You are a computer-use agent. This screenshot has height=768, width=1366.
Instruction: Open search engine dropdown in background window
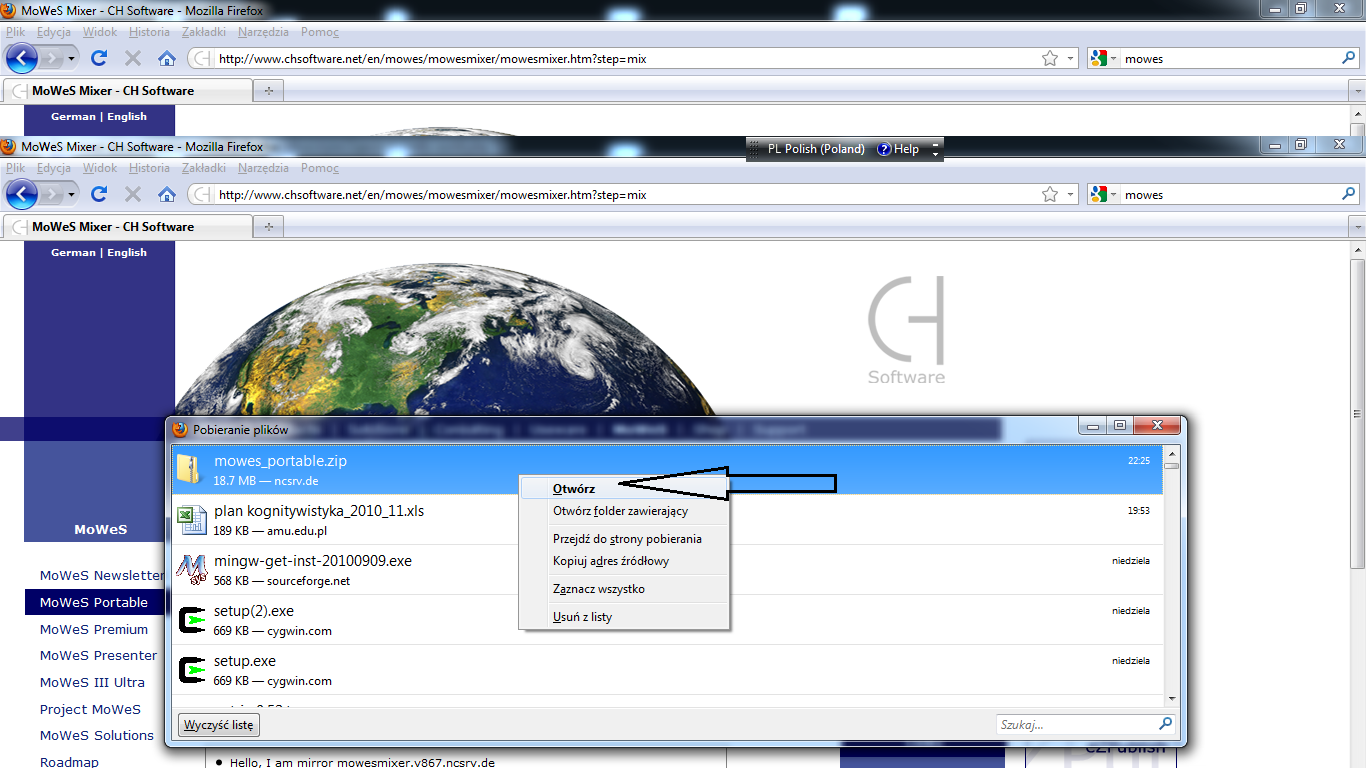[1114, 59]
